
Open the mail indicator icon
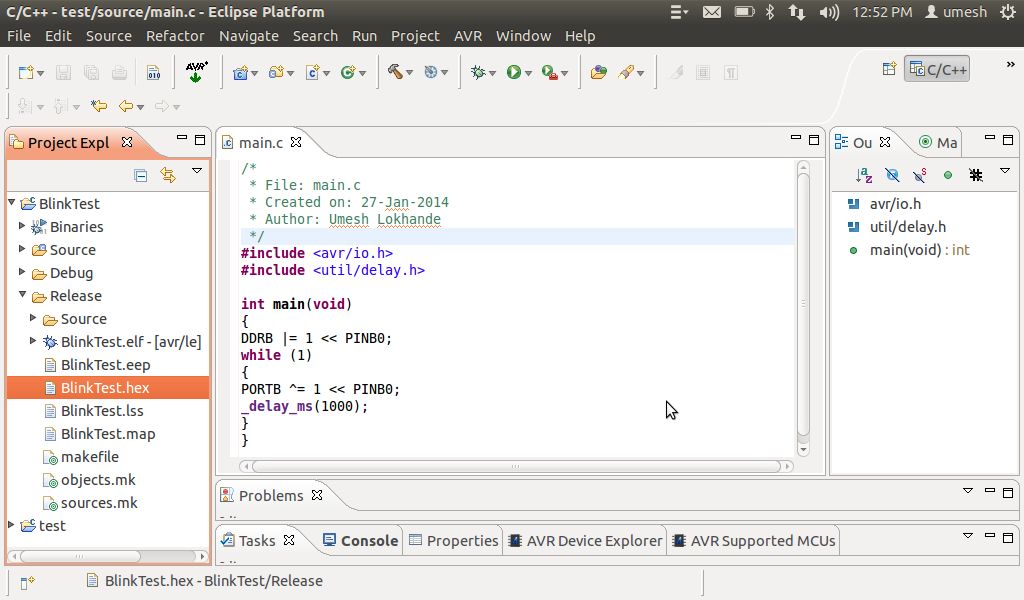(712, 12)
